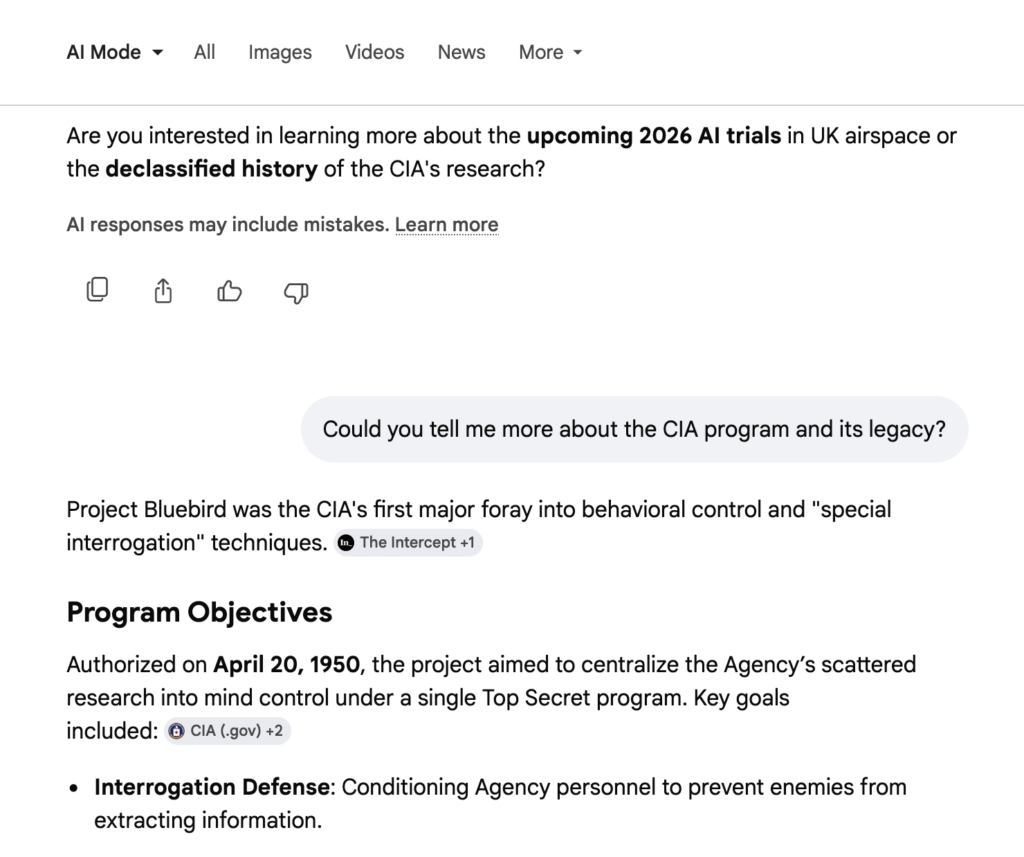Open The Intercept +1 source chip

click(x=408, y=543)
